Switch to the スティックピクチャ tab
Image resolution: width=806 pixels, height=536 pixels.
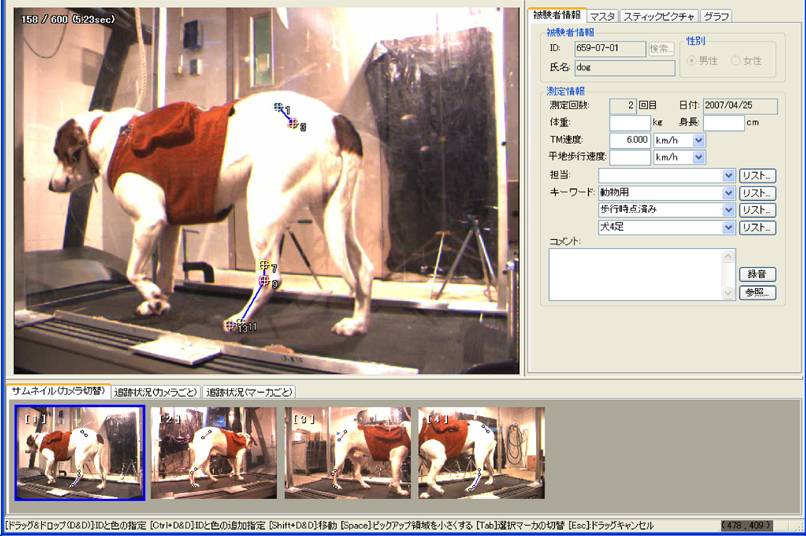(x=658, y=16)
